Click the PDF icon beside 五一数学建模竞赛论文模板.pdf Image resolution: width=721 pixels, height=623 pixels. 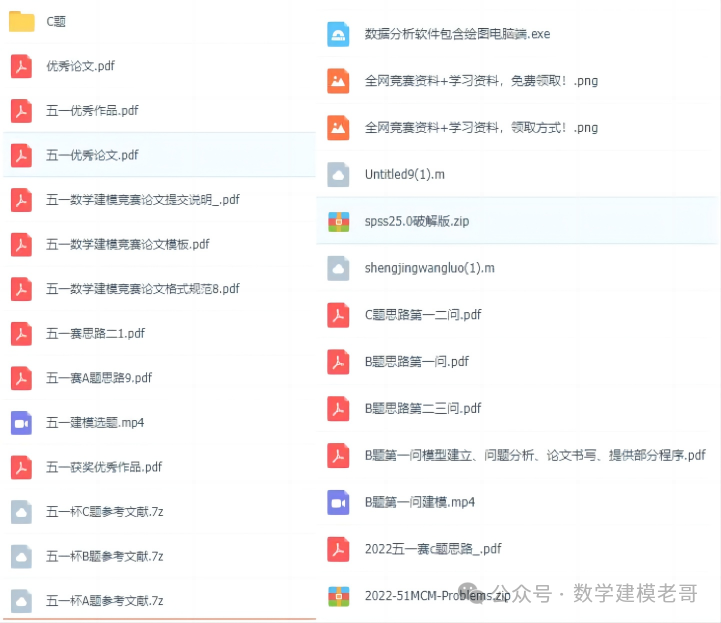coord(21,245)
